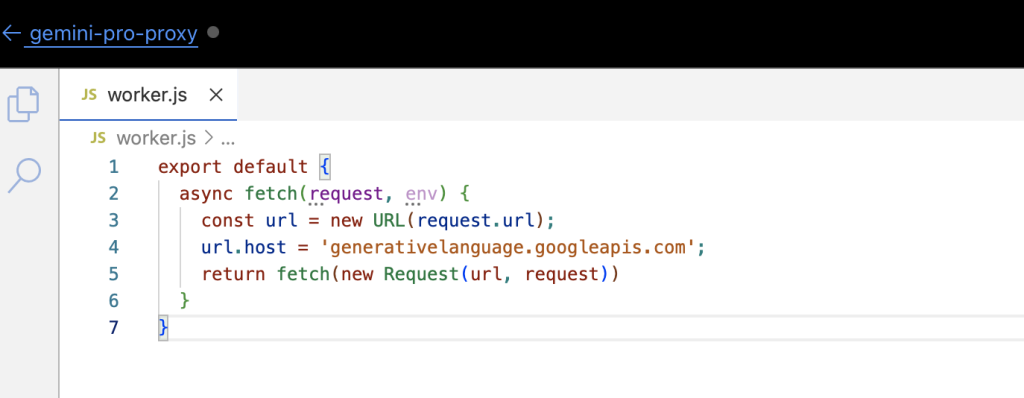Screen dimensions: 1024x398
Task: Click 'url.host' on line 4
Action: click(x=244, y=247)
